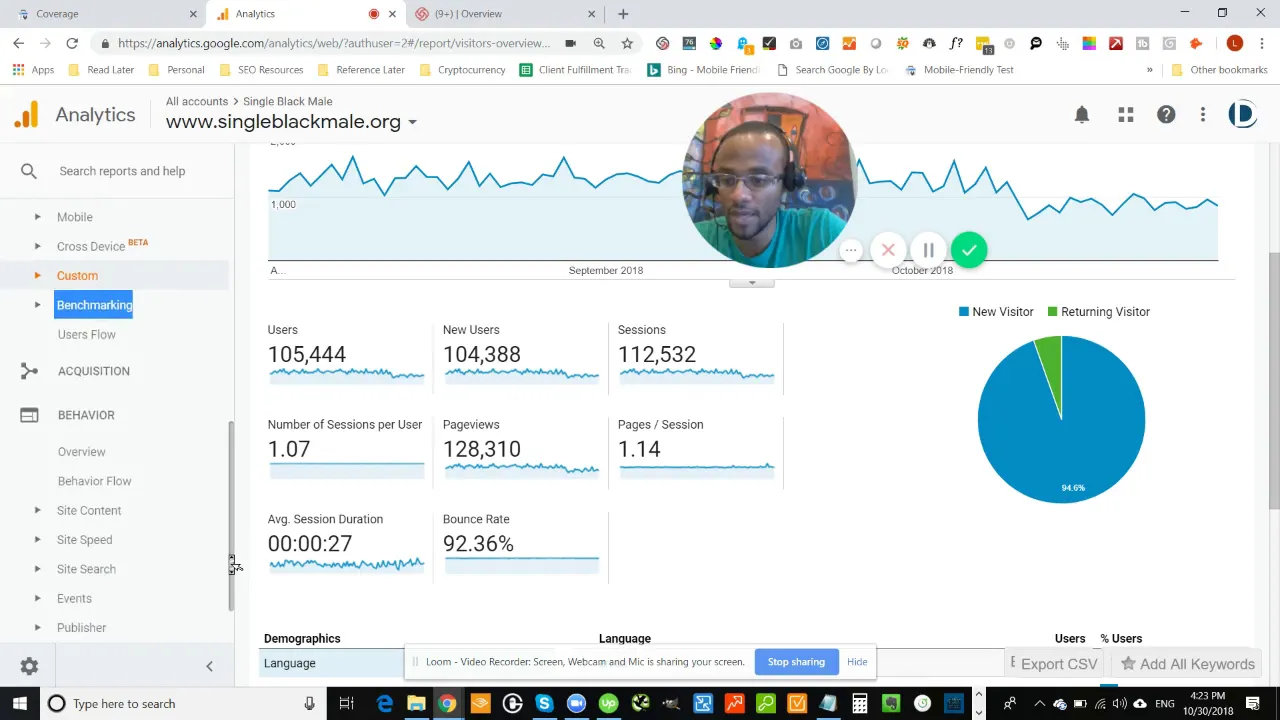Image resolution: width=1280 pixels, height=720 pixels.
Task: Open the Users Flow report
Action: (x=86, y=334)
